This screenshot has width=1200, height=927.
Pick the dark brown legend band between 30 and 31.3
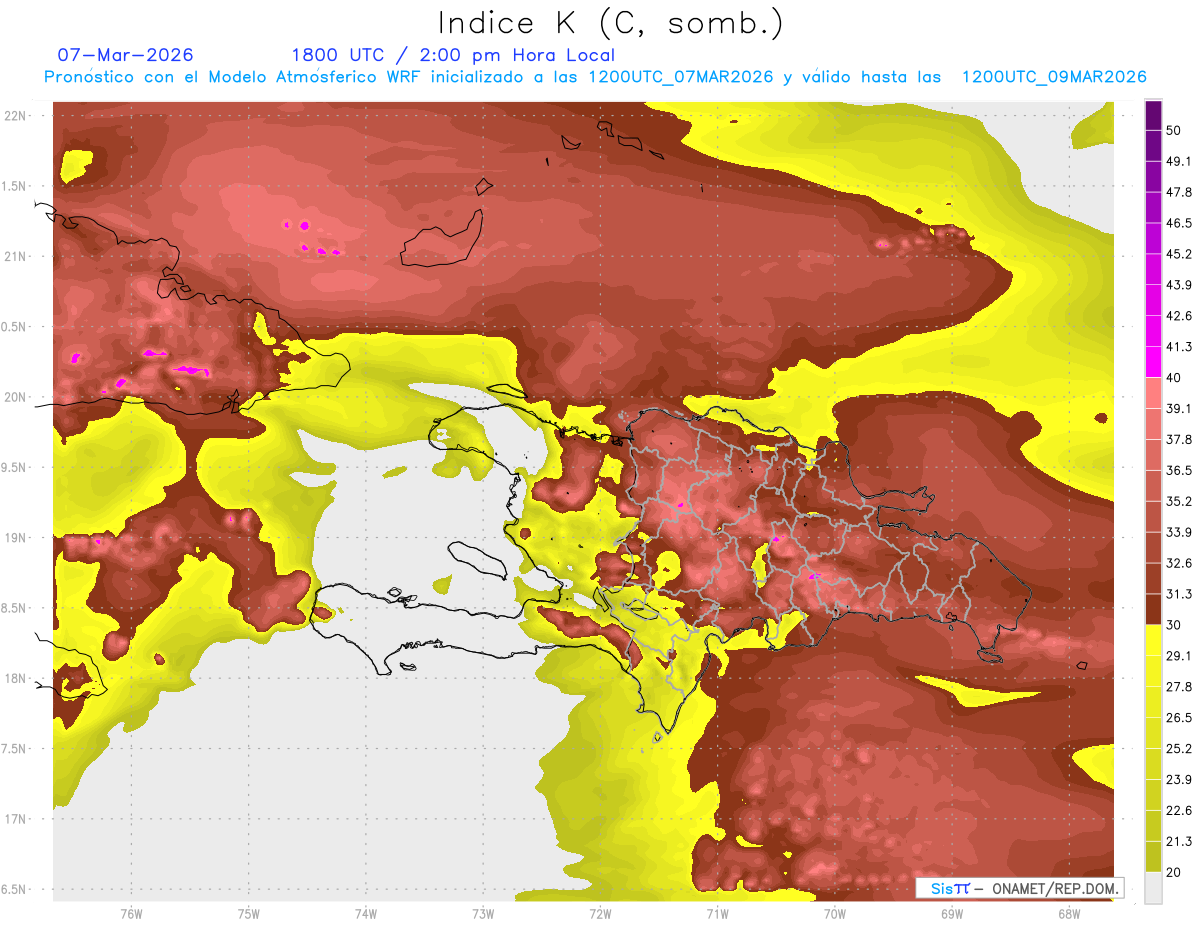point(1153,609)
